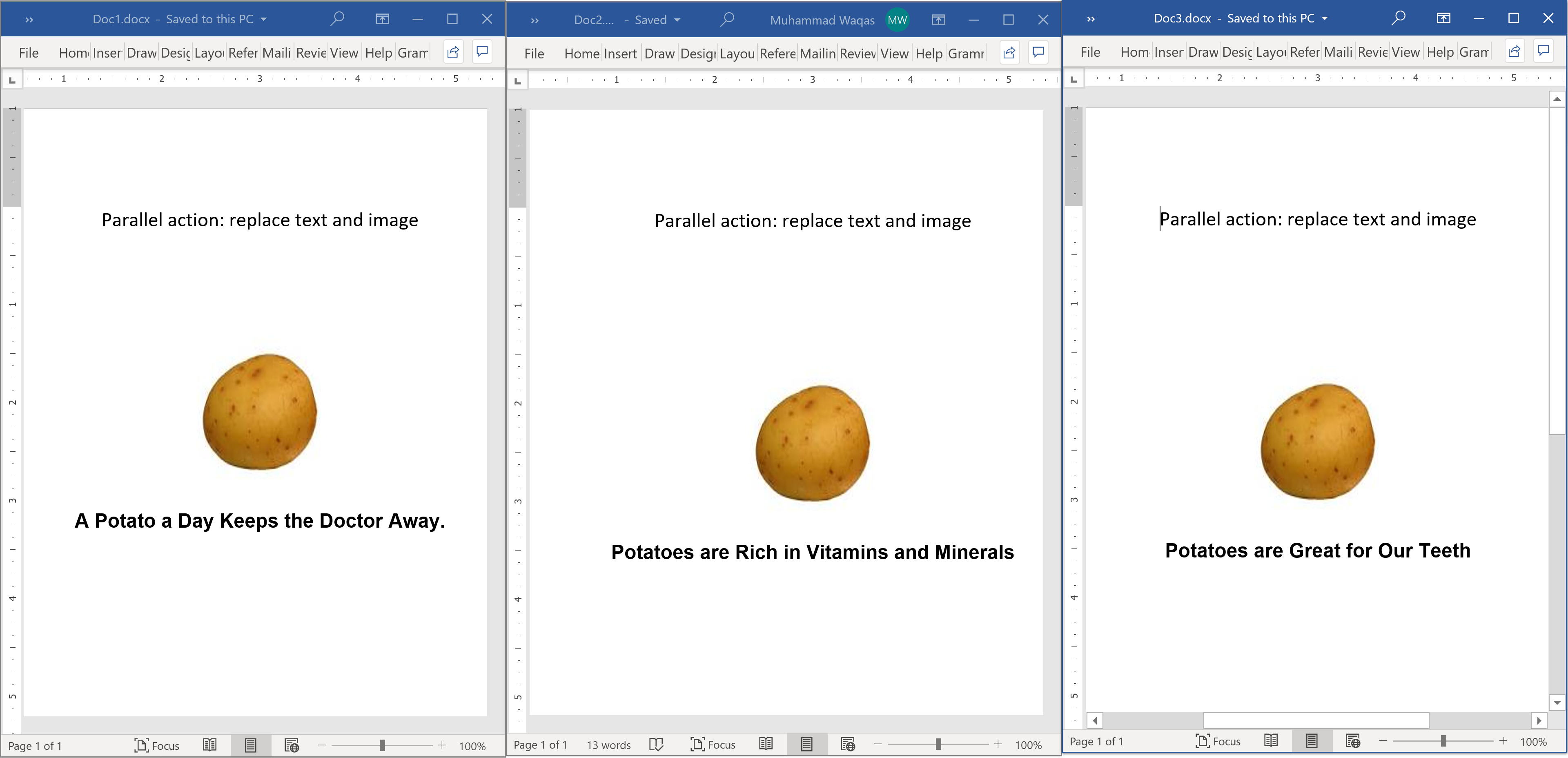Click zoom slider handle in Doc1 status bar
The image size is (1568, 758).
[382, 745]
